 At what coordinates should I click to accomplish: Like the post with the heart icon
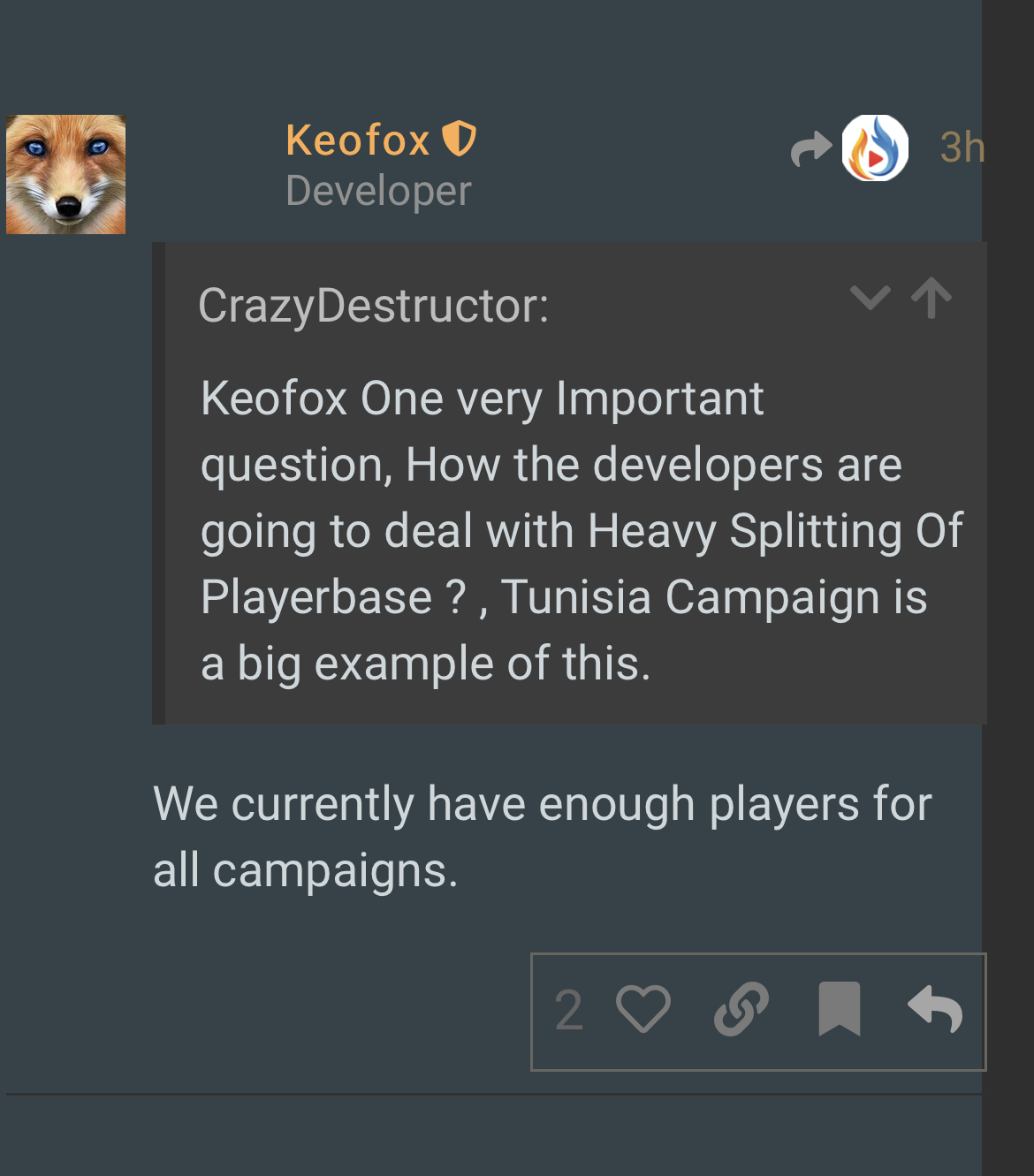(x=642, y=1009)
